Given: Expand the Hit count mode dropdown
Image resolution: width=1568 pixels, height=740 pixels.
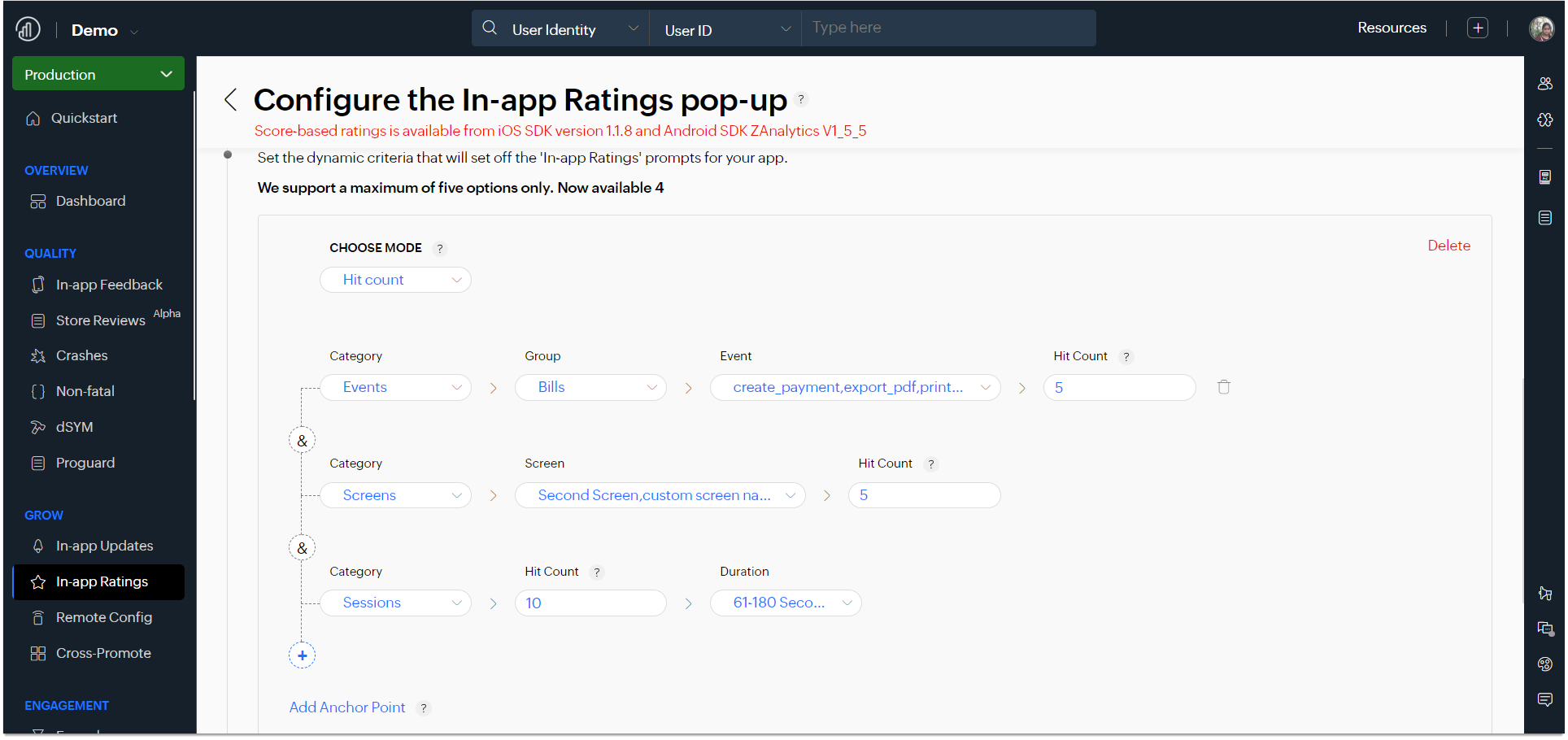Looking at the screenshot, I should coord(395,280).
